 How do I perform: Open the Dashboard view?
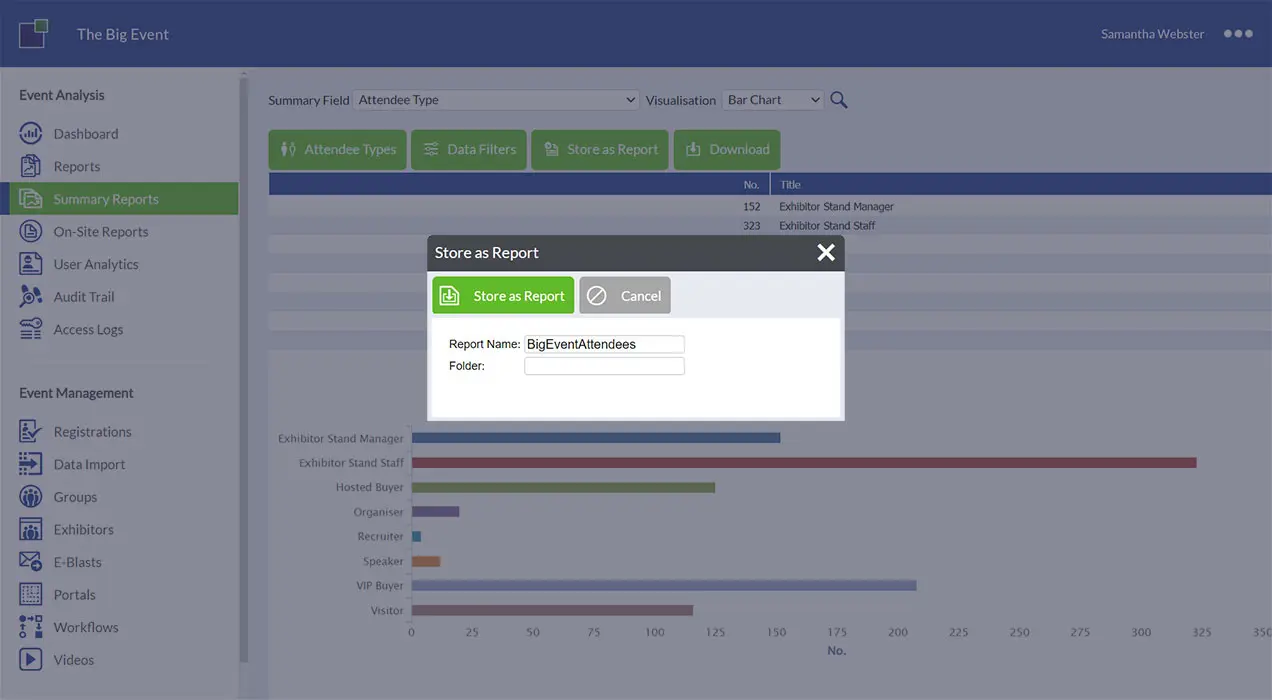(x=85, y=132)
